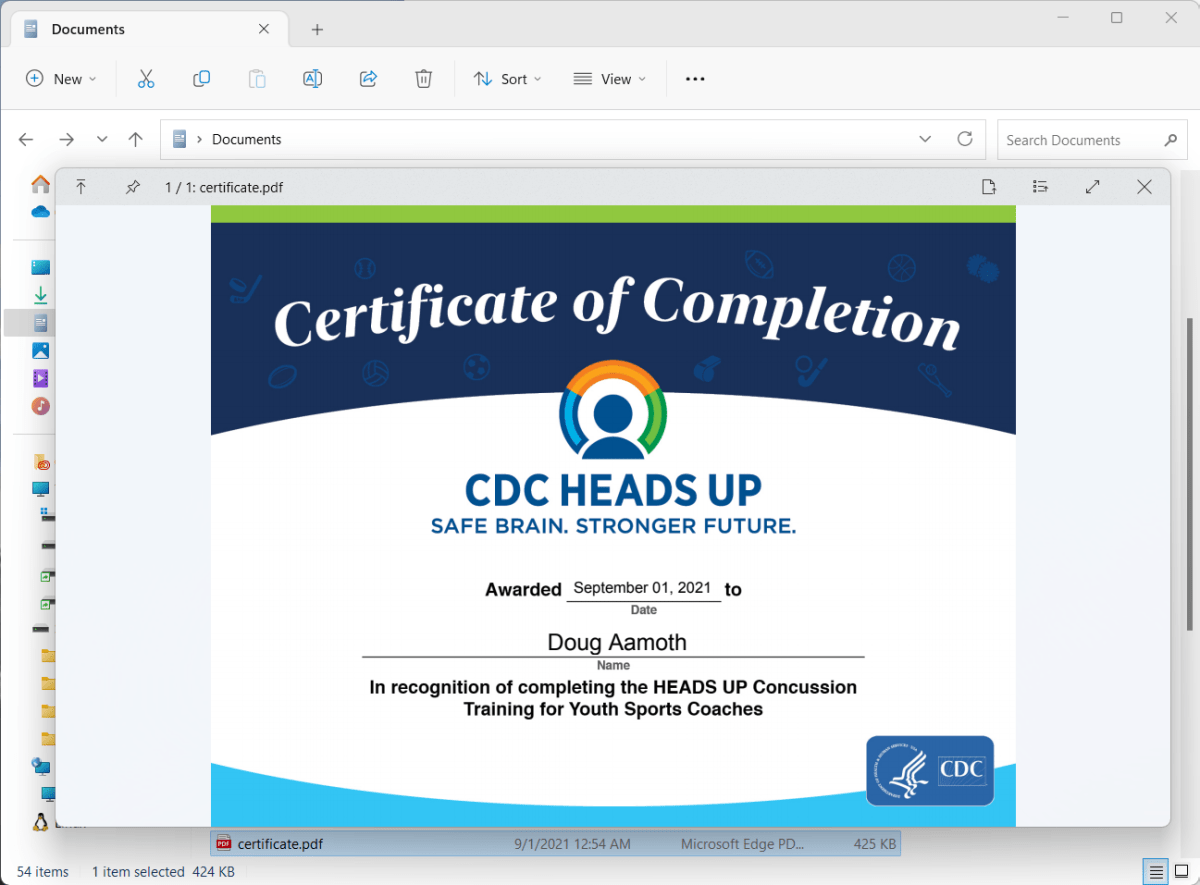Open Videos in the sidebar
This screenshot has width=1200, height=885.
pyautogui.click(x=40, y=378)
